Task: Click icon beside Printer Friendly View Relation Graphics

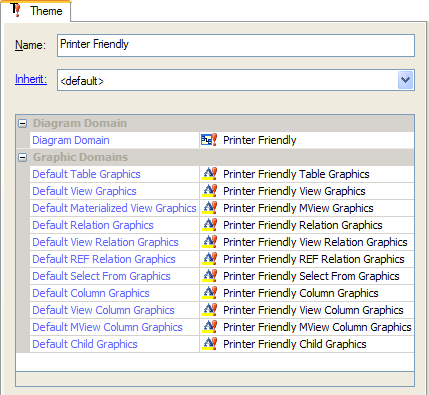Action: (210, 242)
